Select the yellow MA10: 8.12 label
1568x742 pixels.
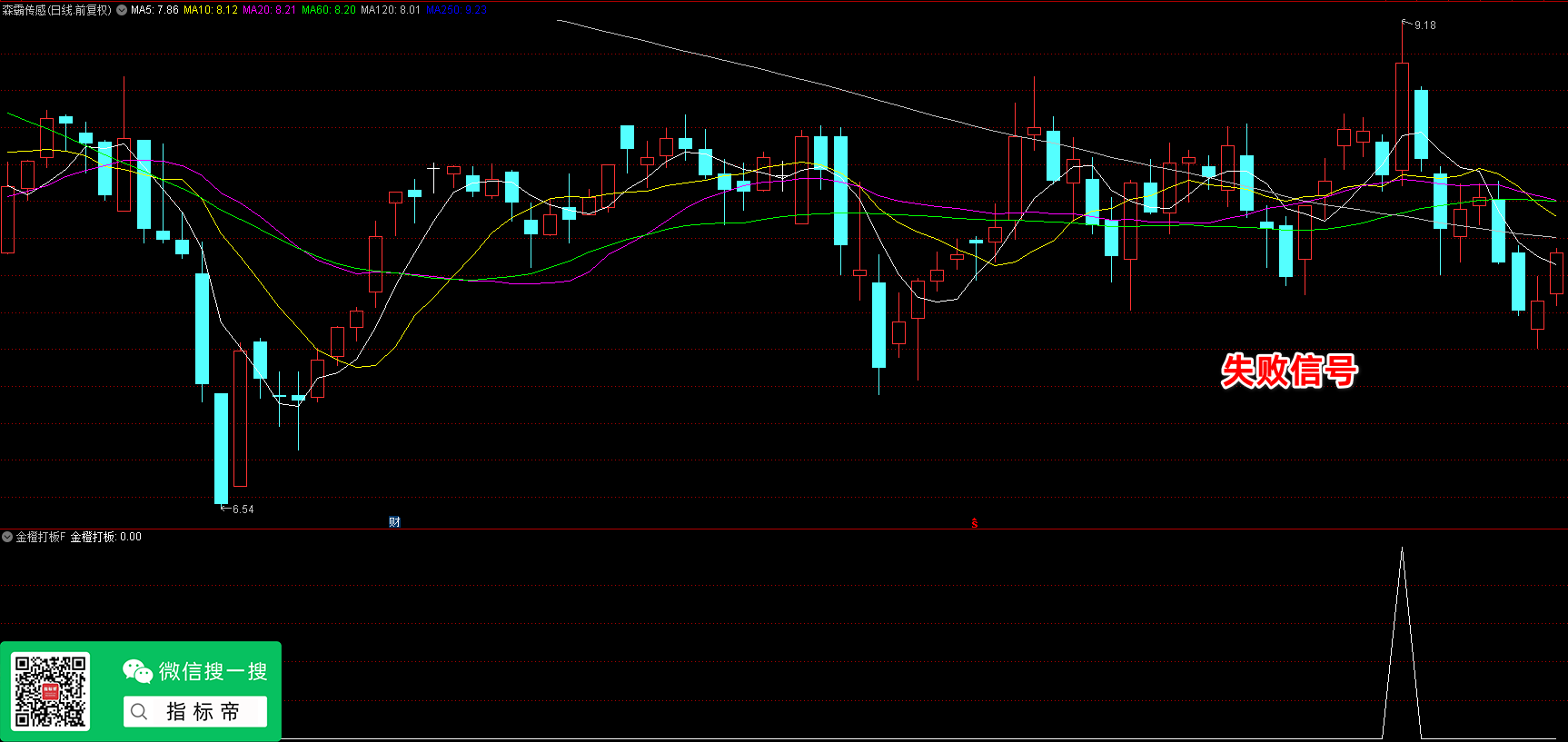pyautogui.click(x=211, y=10)
